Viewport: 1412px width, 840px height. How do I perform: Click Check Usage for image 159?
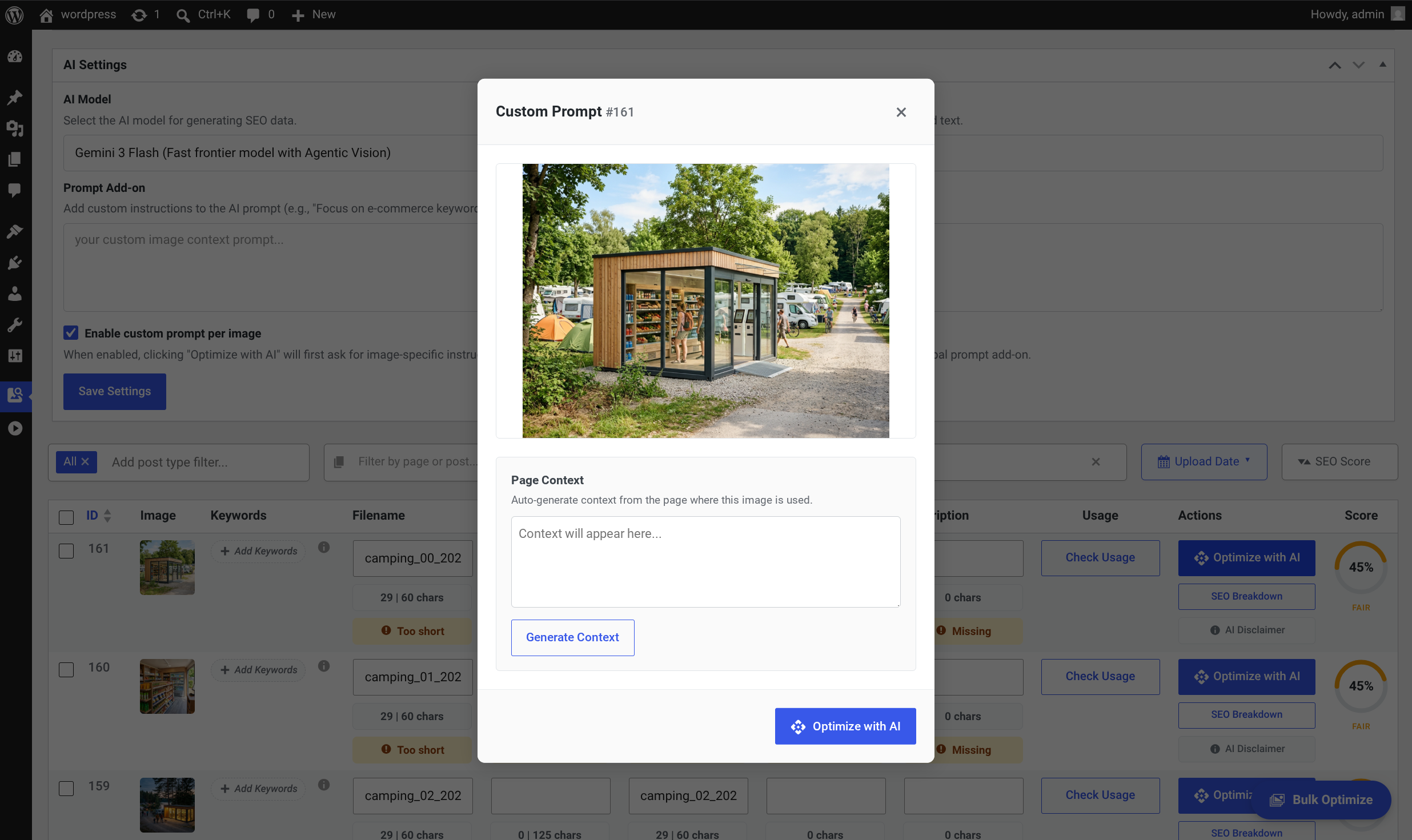point(1100,795)
